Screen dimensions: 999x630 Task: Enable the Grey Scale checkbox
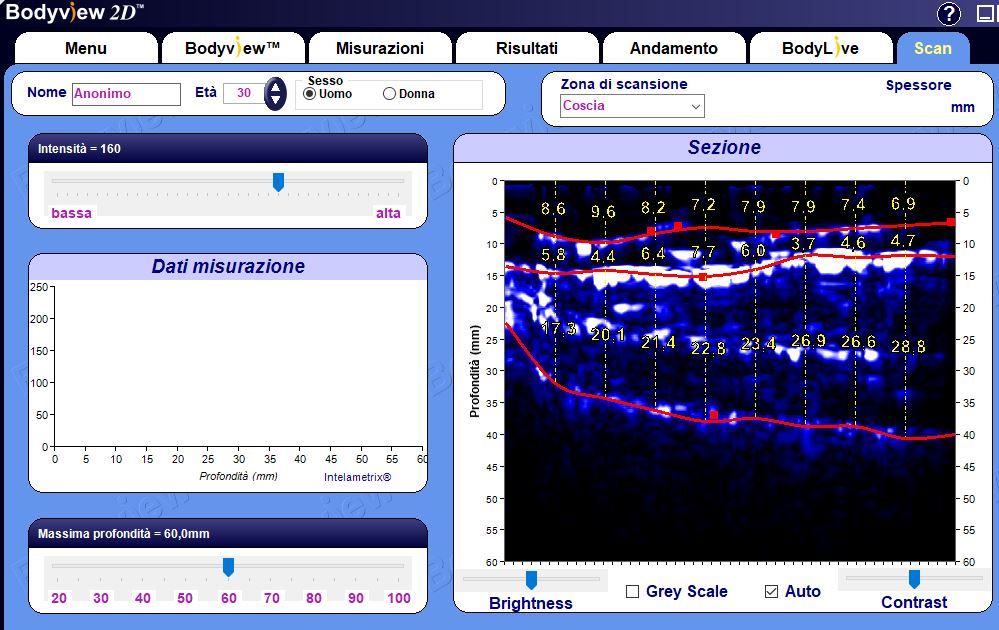tap(632, 592)
